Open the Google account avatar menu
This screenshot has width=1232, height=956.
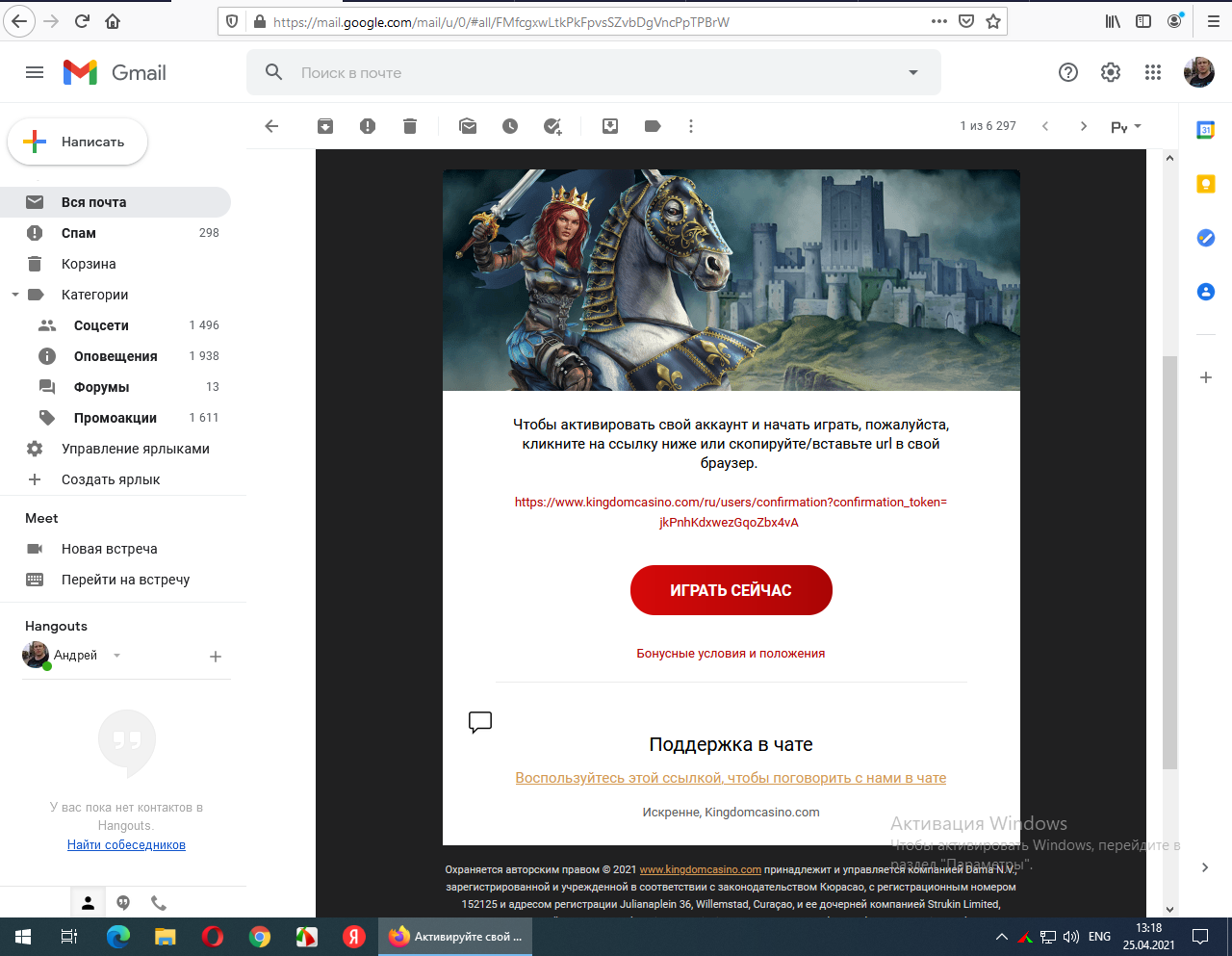tap(1199, 72)
